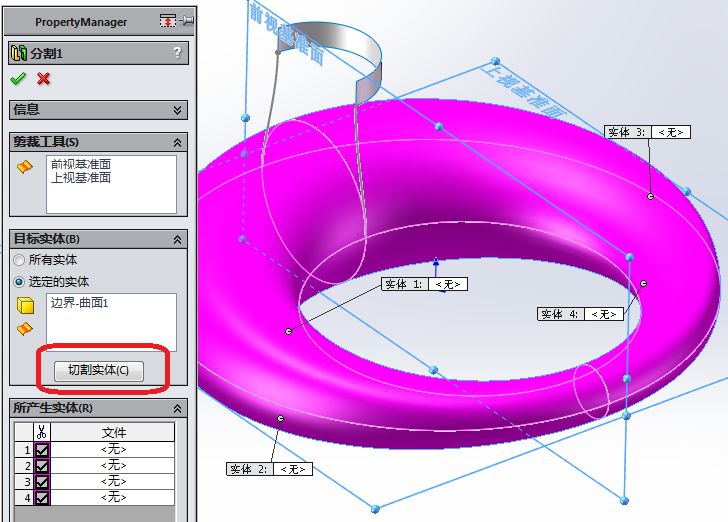Expand the 信息 section
Viewport: 728px width, 522px height.
177,110
